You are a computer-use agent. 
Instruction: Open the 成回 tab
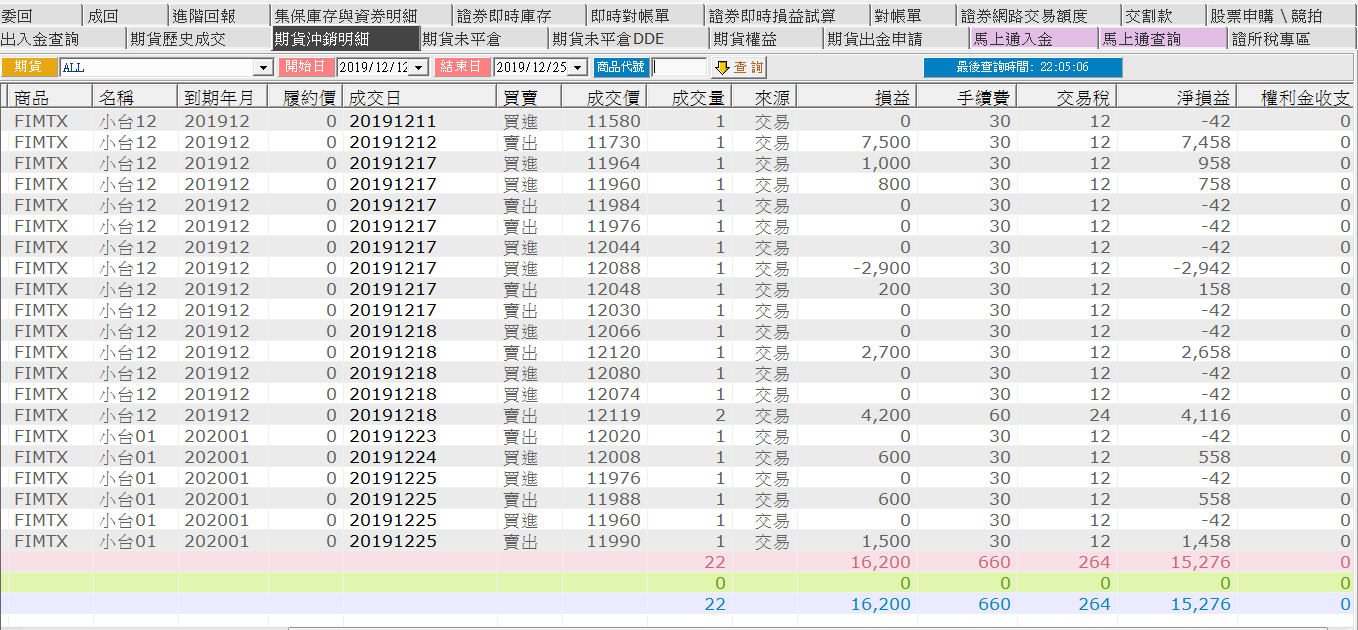[124, 16]
